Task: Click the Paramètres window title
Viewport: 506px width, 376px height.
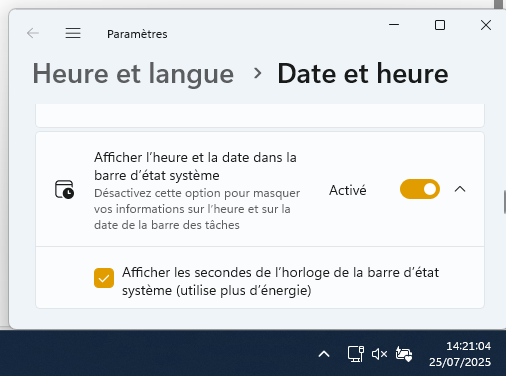Action: point(137,34)
